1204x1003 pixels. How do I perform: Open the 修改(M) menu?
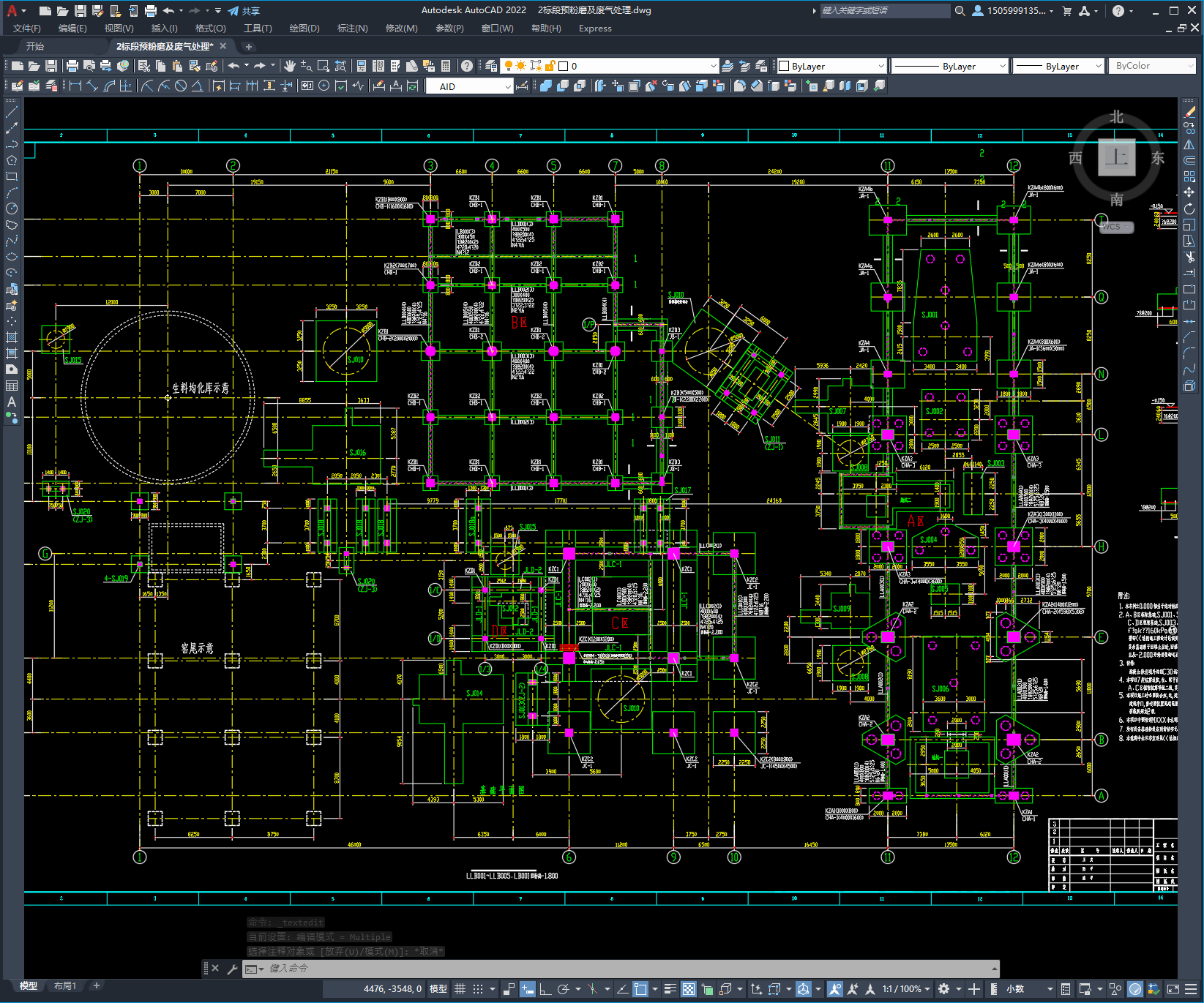pyautogui.click(x=401, y=29)
